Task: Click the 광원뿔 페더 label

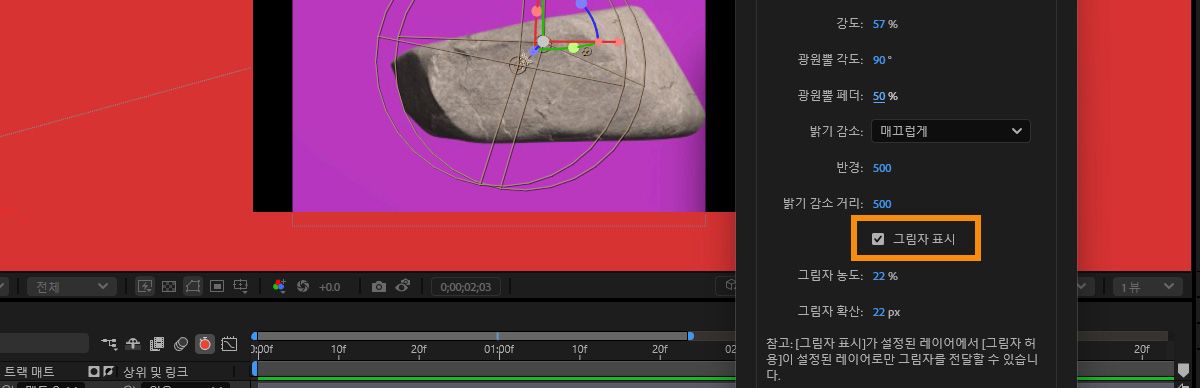Action: [x=832, y=96]
